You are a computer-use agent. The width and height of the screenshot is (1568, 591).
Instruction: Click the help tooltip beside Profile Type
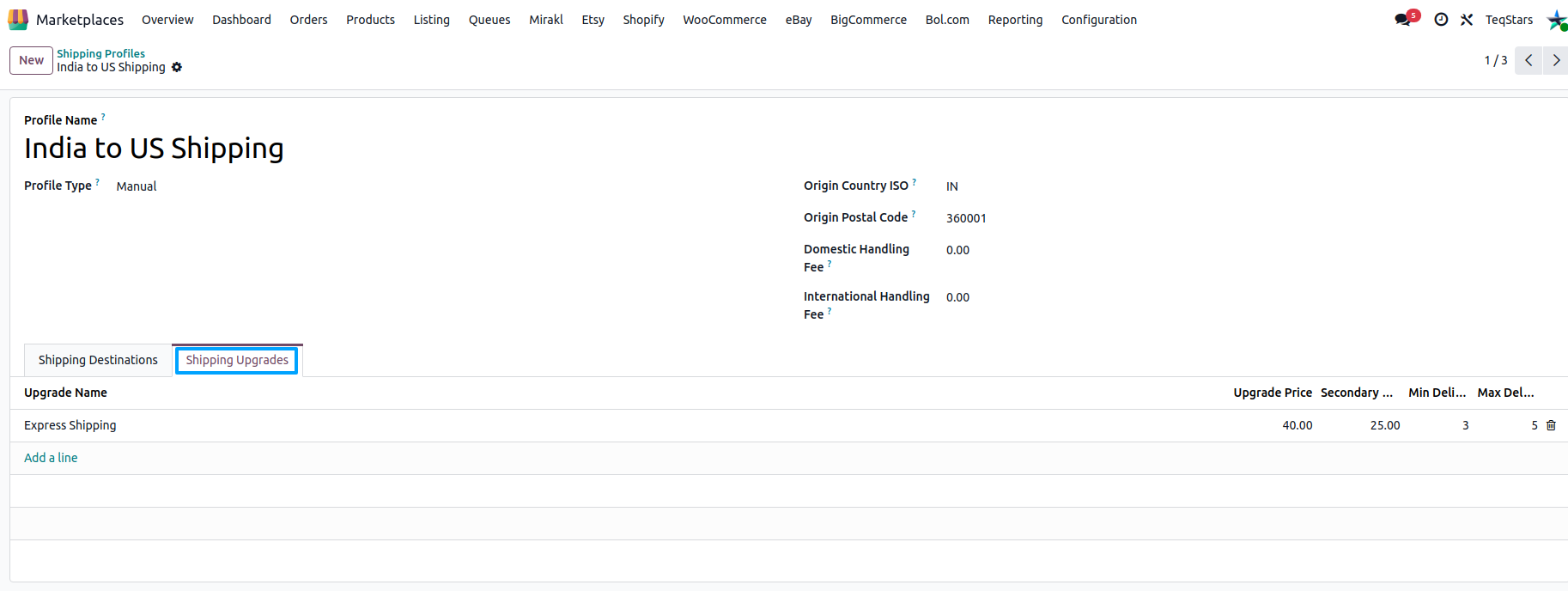97,181
